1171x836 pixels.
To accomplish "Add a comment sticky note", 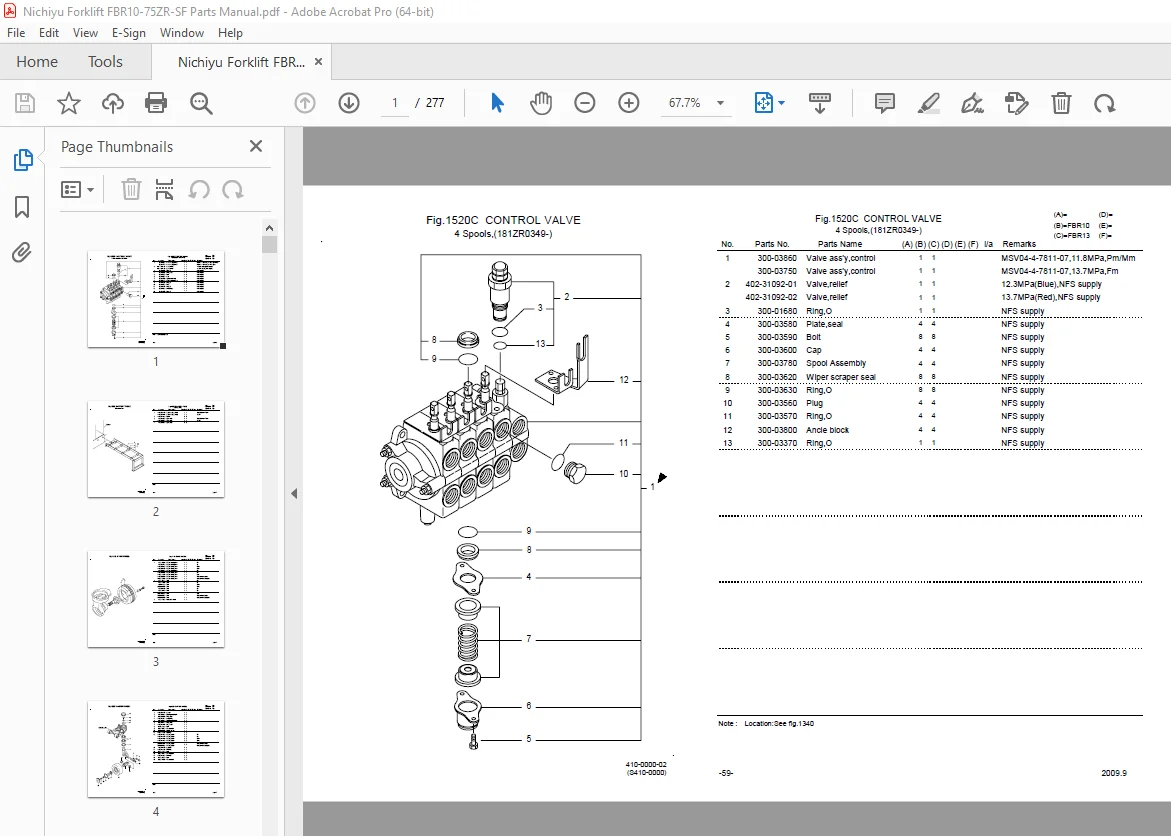I will tap(885, 103).
